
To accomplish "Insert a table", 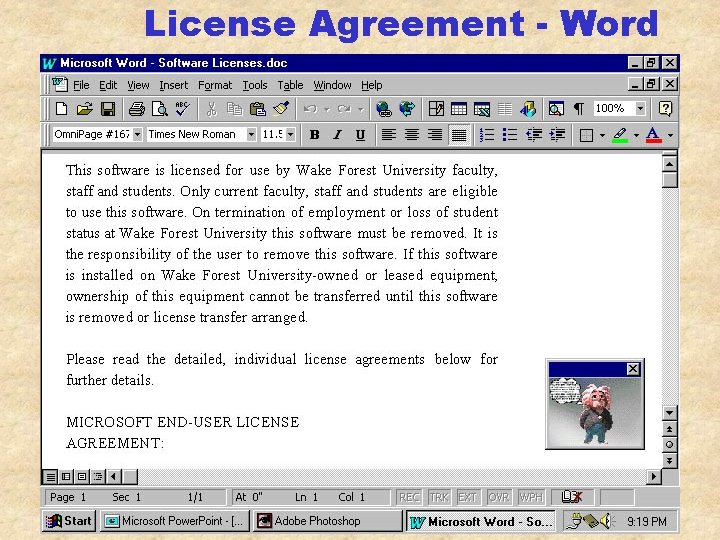I will coord(459,109).
